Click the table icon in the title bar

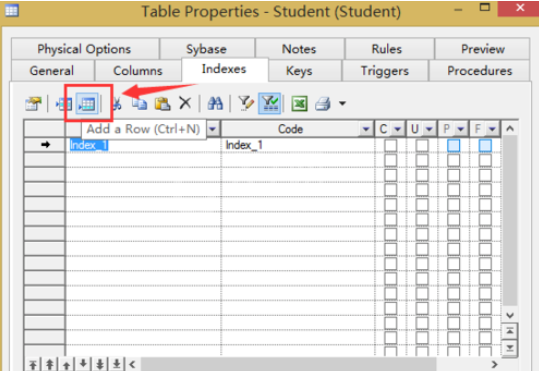[12, 11]
